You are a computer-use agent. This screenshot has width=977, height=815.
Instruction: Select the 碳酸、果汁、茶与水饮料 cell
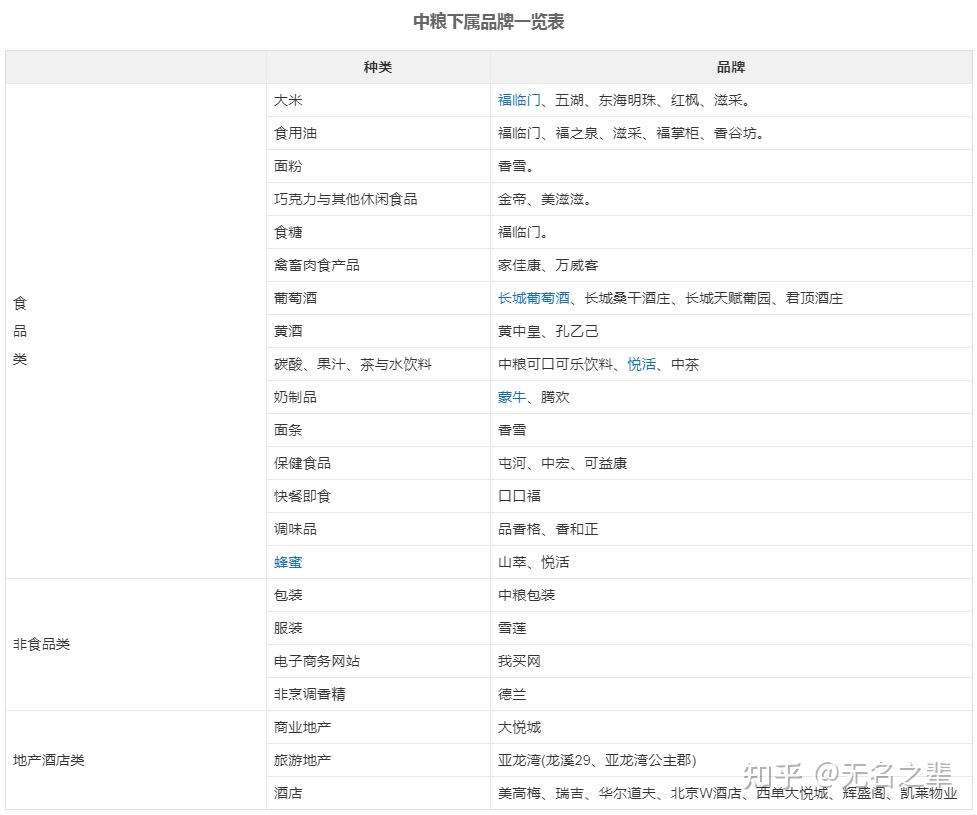pyautogui.click(x=378, y=365)
